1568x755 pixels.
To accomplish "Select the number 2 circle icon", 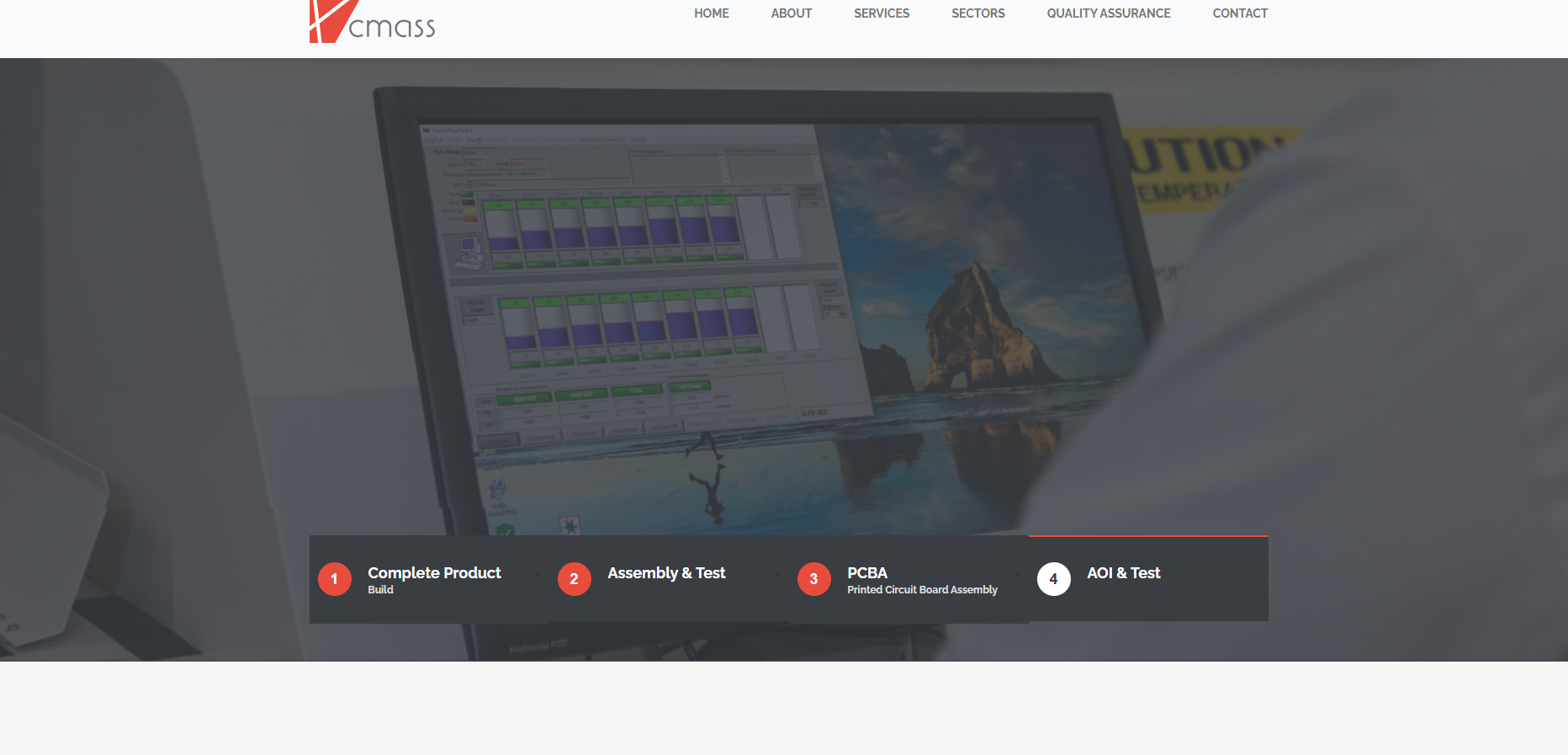I will (575, 579).
